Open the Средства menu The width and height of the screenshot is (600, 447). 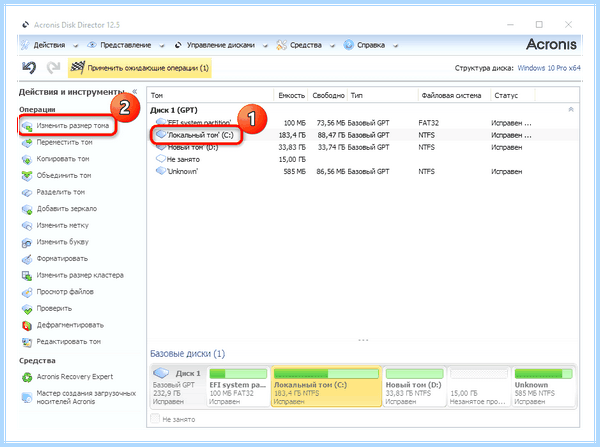305,45
